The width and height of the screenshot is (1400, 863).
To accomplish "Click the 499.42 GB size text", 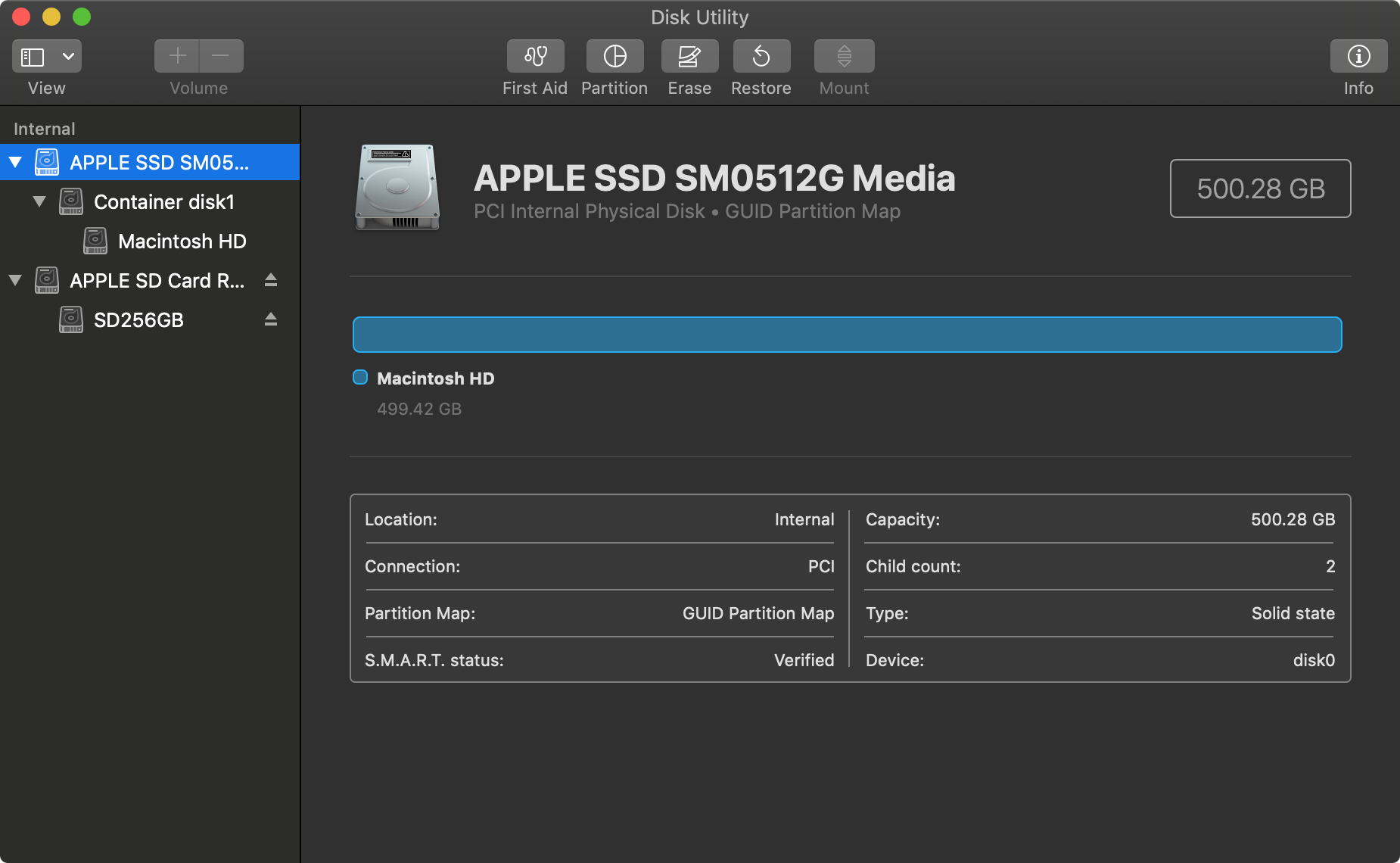I will click(419, 409).
